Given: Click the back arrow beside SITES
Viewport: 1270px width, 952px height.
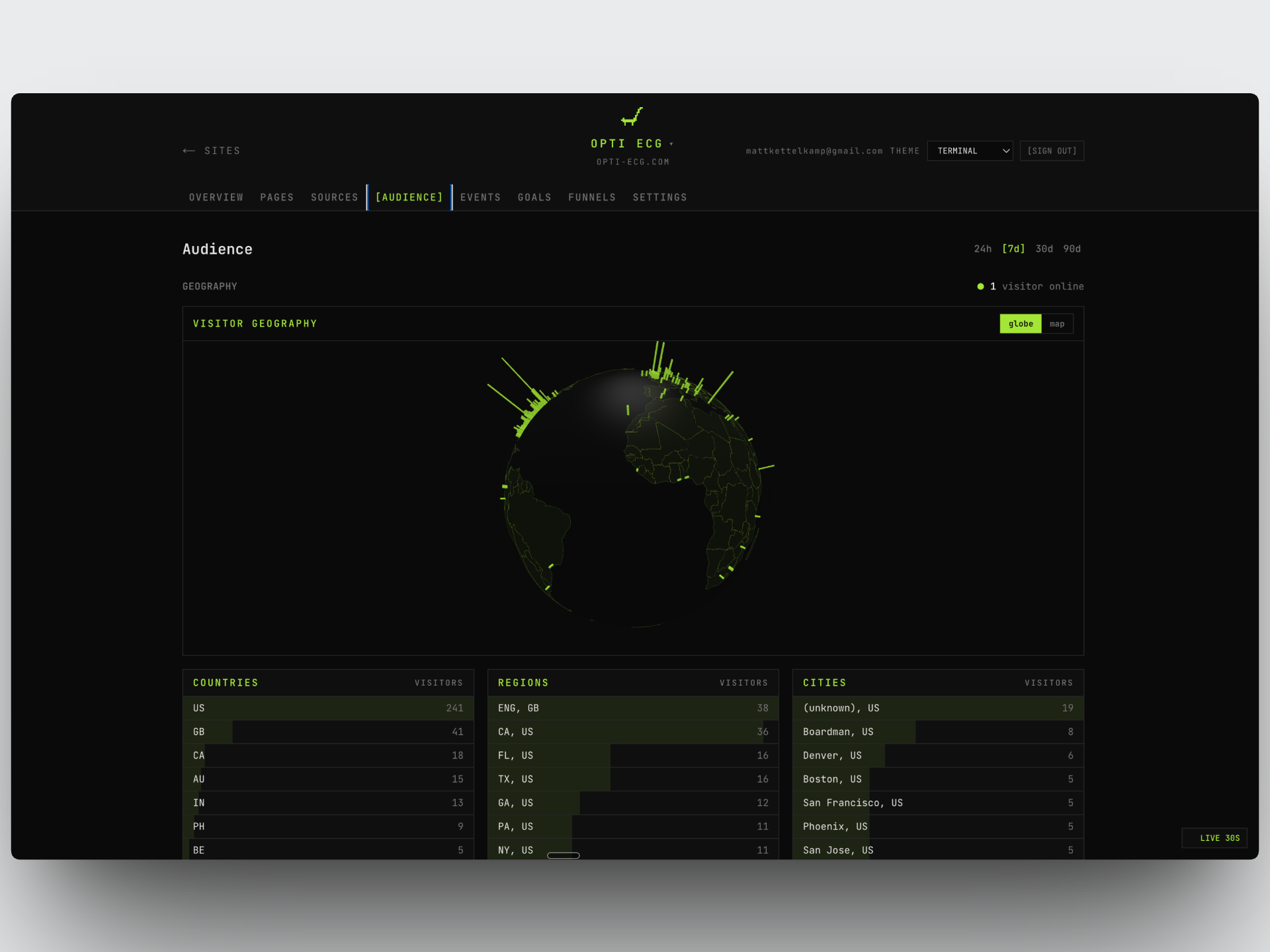Looking at the screenshot, I should pyautogui.click(x=189, y=151).
